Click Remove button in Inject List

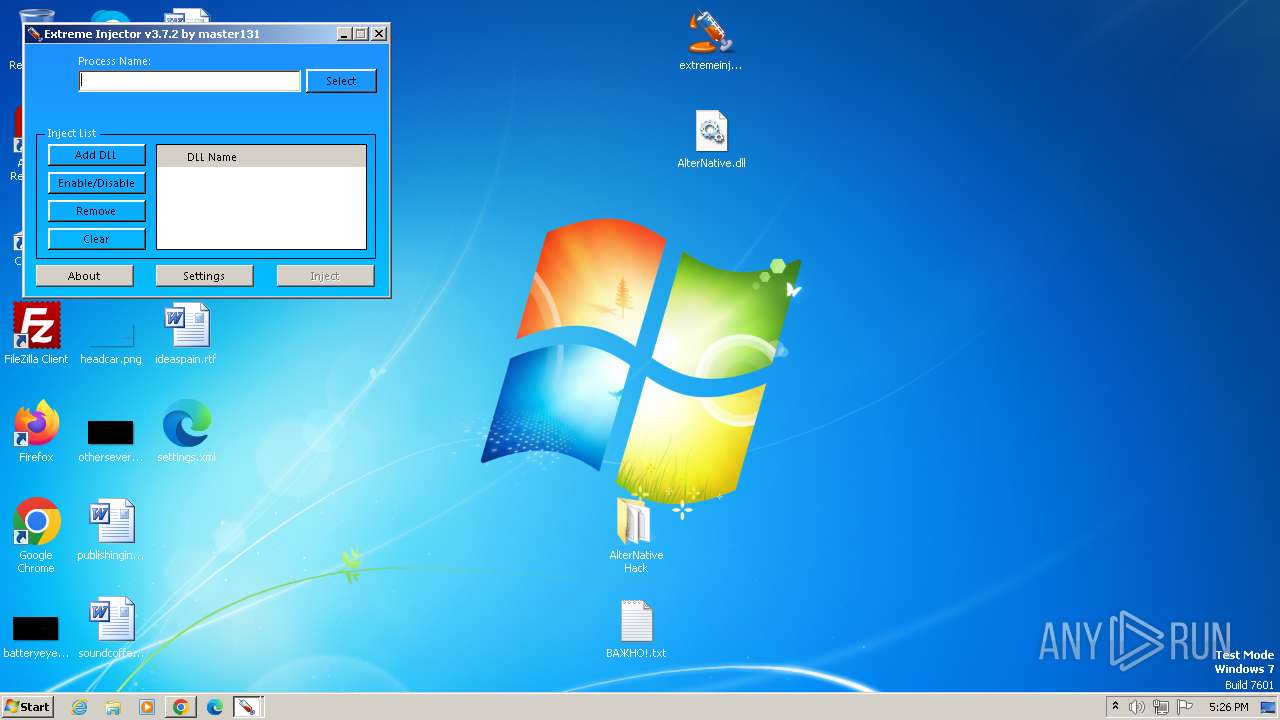tap(96, 211)
